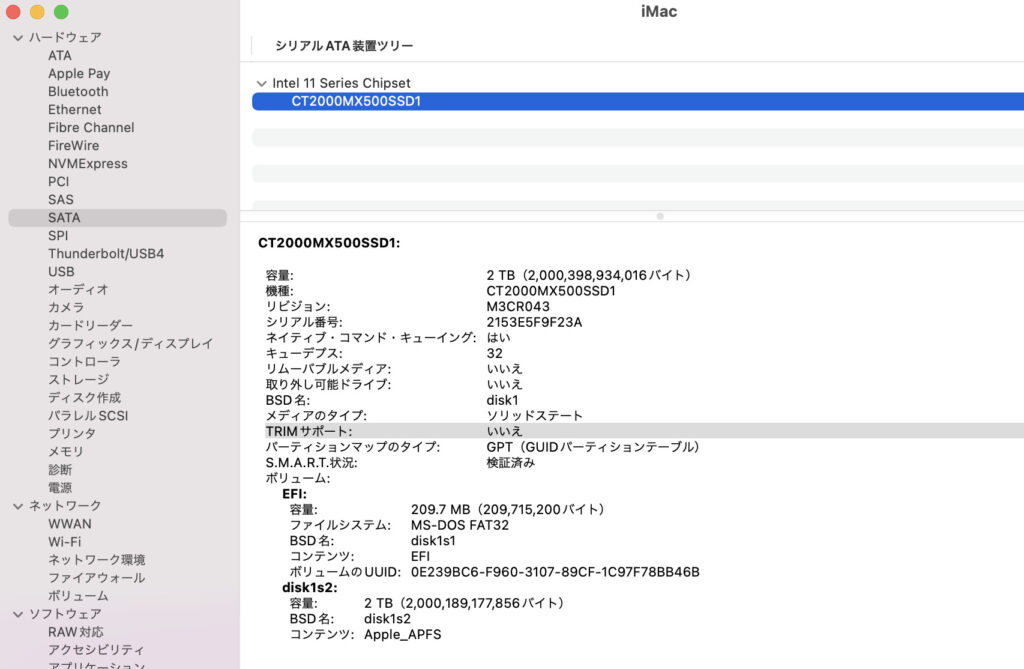Select ネットワーク環境 in the sidebar
Image resolution: width=1024 pixels, height=669 pixels.
[x=97, y=560]
